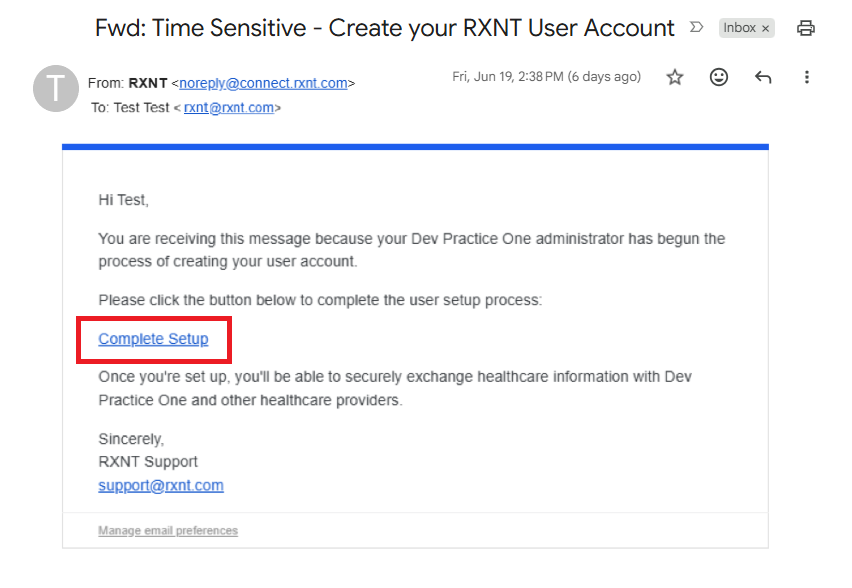Open the support@rxnt.com email link
The image size is (852, 588).
(x=161, y=485)
